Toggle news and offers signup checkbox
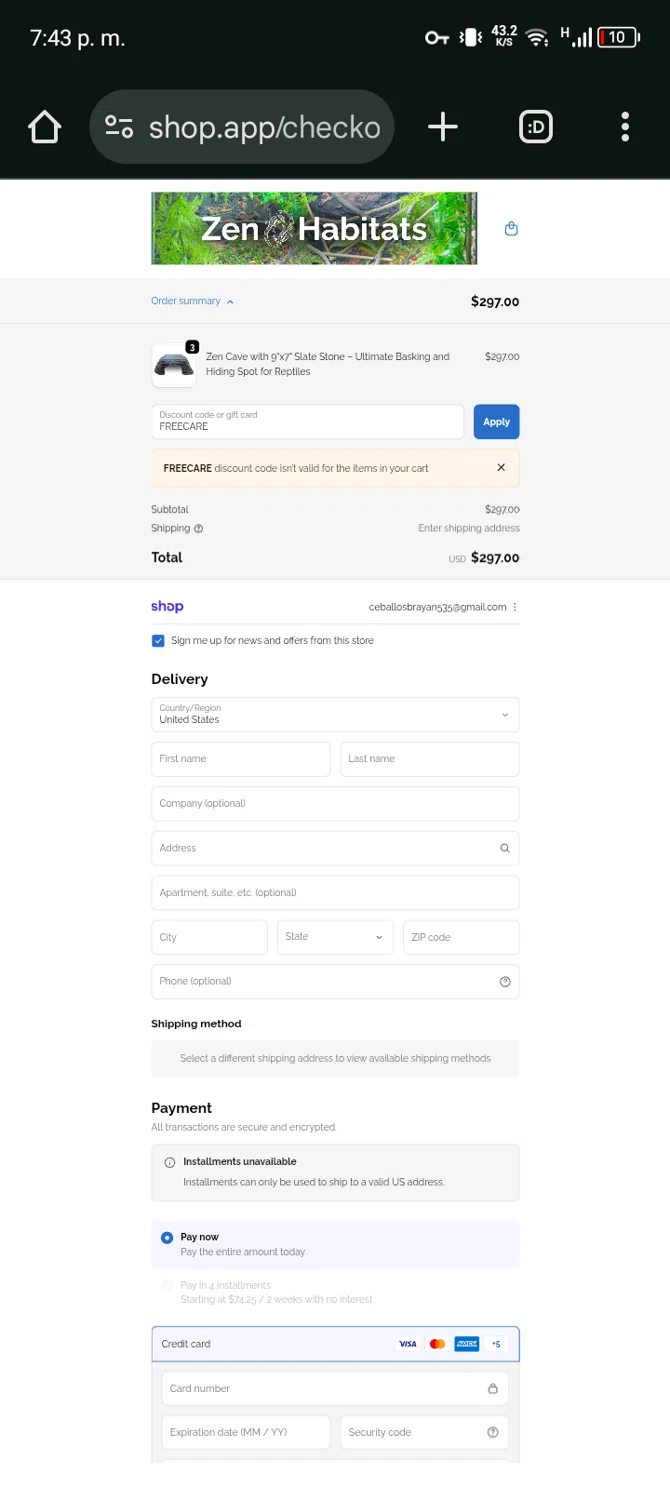This screenshot has height=1500, width=670. point(158,641)
